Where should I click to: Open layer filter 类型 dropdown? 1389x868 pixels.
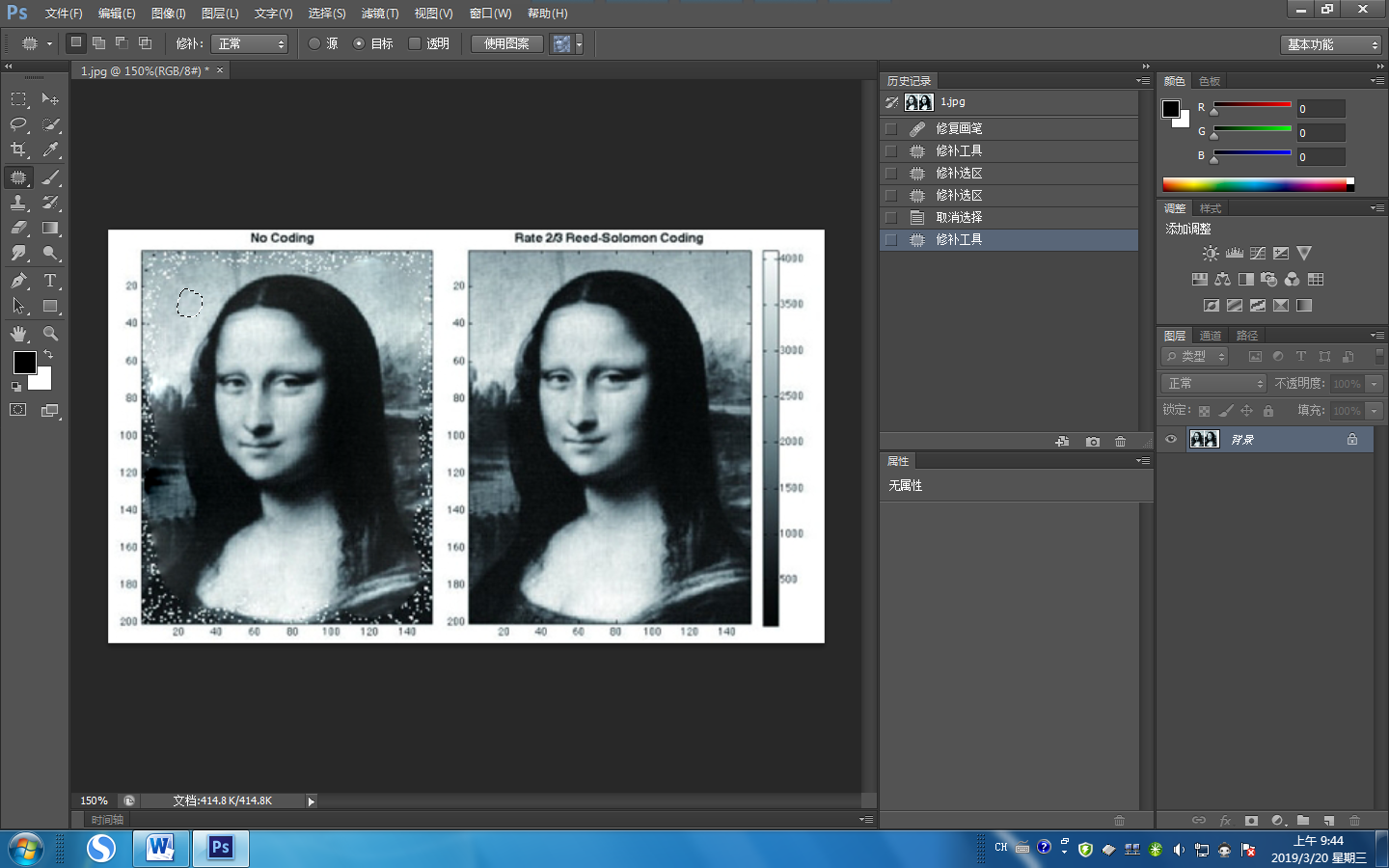[x=1195, y=356]
